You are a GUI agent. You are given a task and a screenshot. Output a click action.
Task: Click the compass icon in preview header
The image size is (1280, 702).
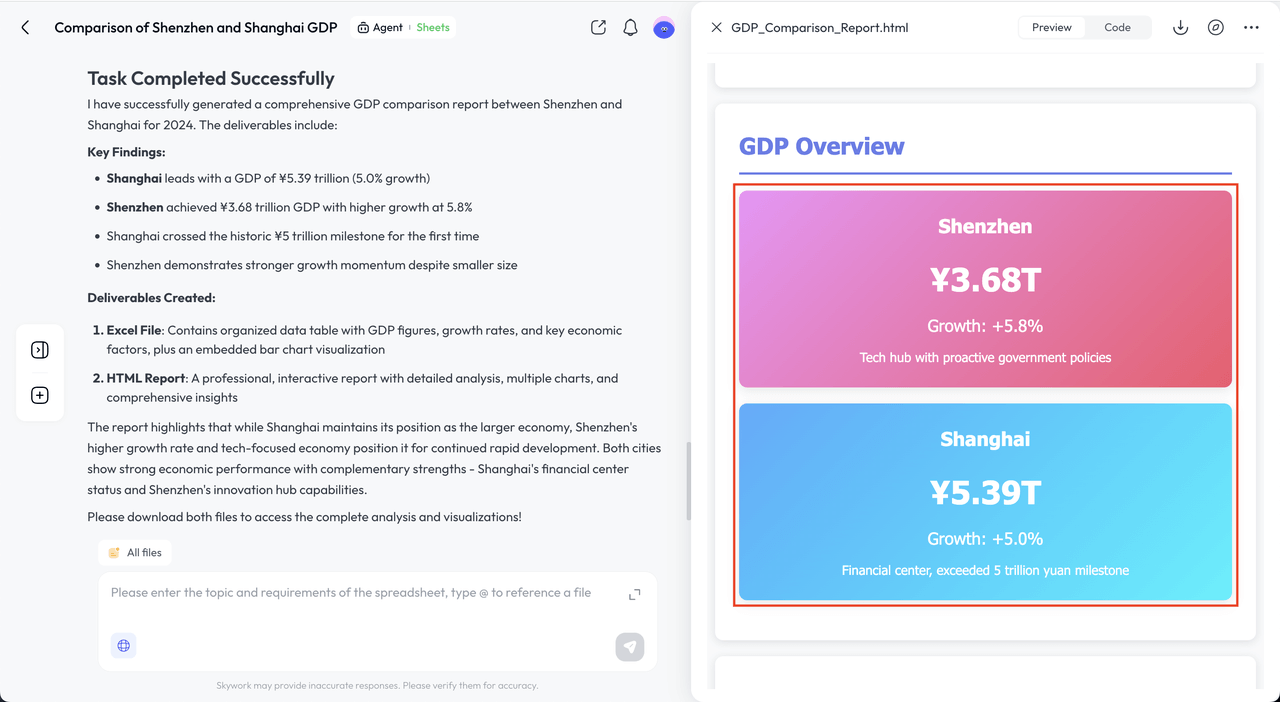coord(1215,28)
